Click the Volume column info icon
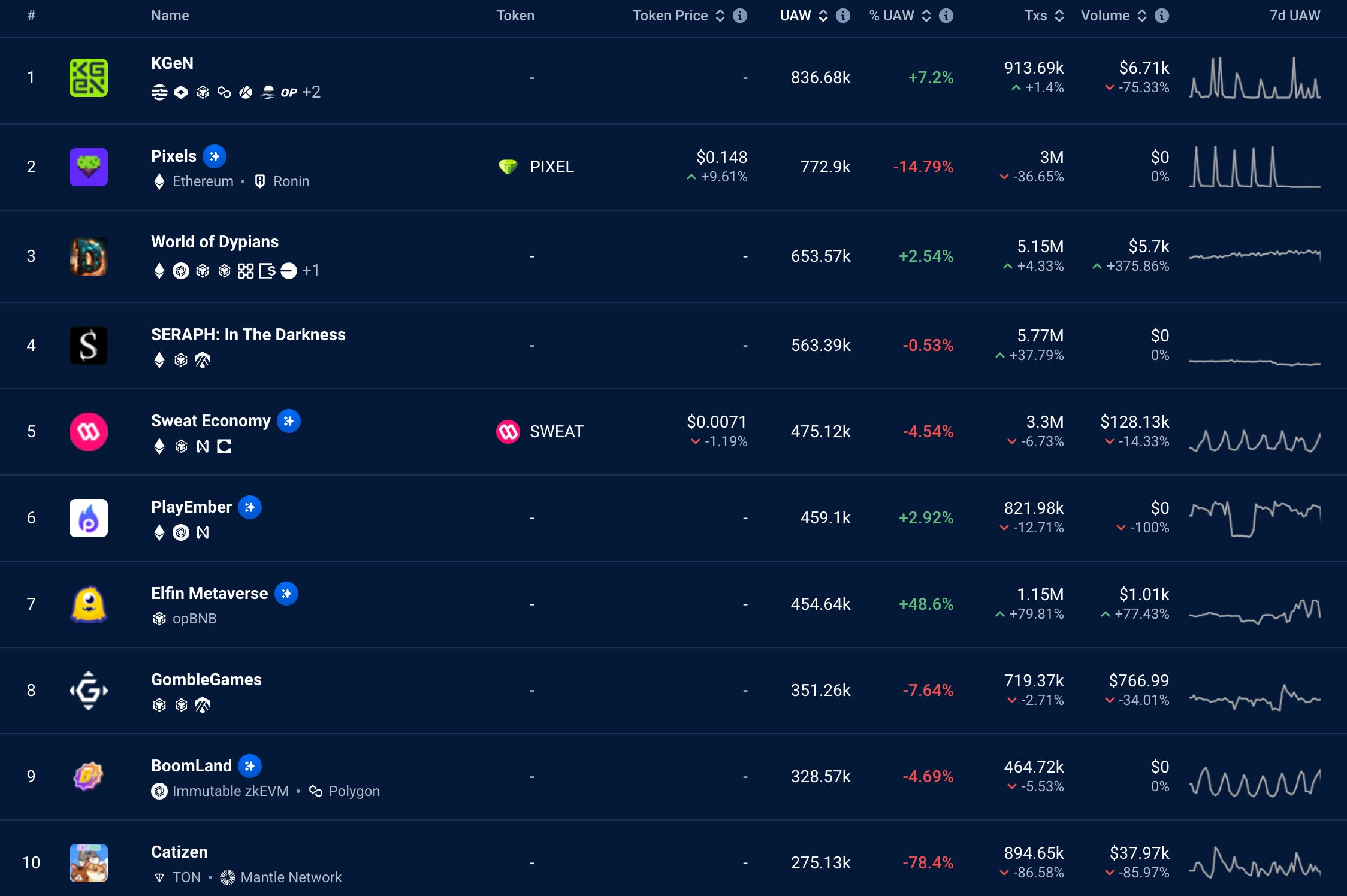 pyautogui.click(x=1162, y=16)
